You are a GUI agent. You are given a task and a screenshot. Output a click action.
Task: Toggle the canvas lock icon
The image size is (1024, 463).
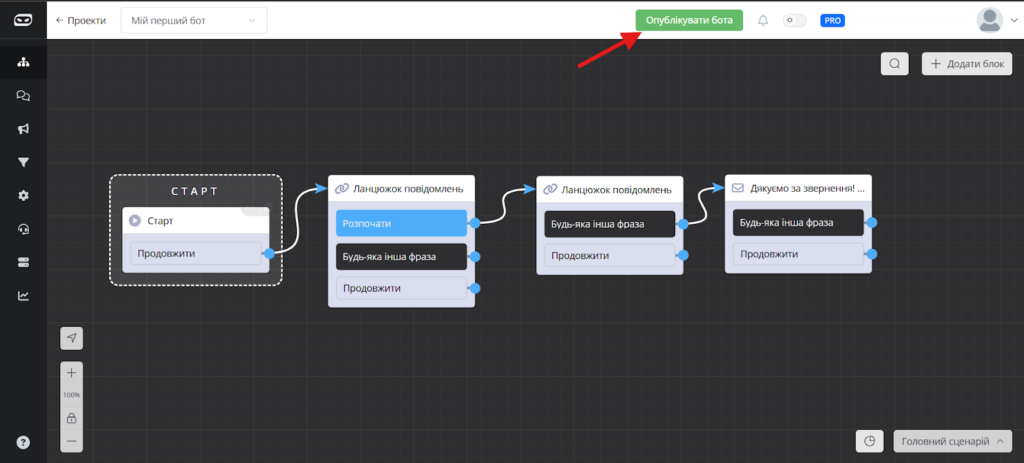pos(72,418)
